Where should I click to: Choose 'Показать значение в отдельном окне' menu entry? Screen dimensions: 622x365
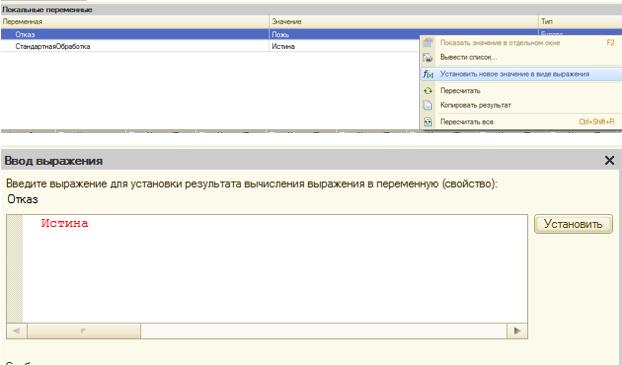point(520,42)
